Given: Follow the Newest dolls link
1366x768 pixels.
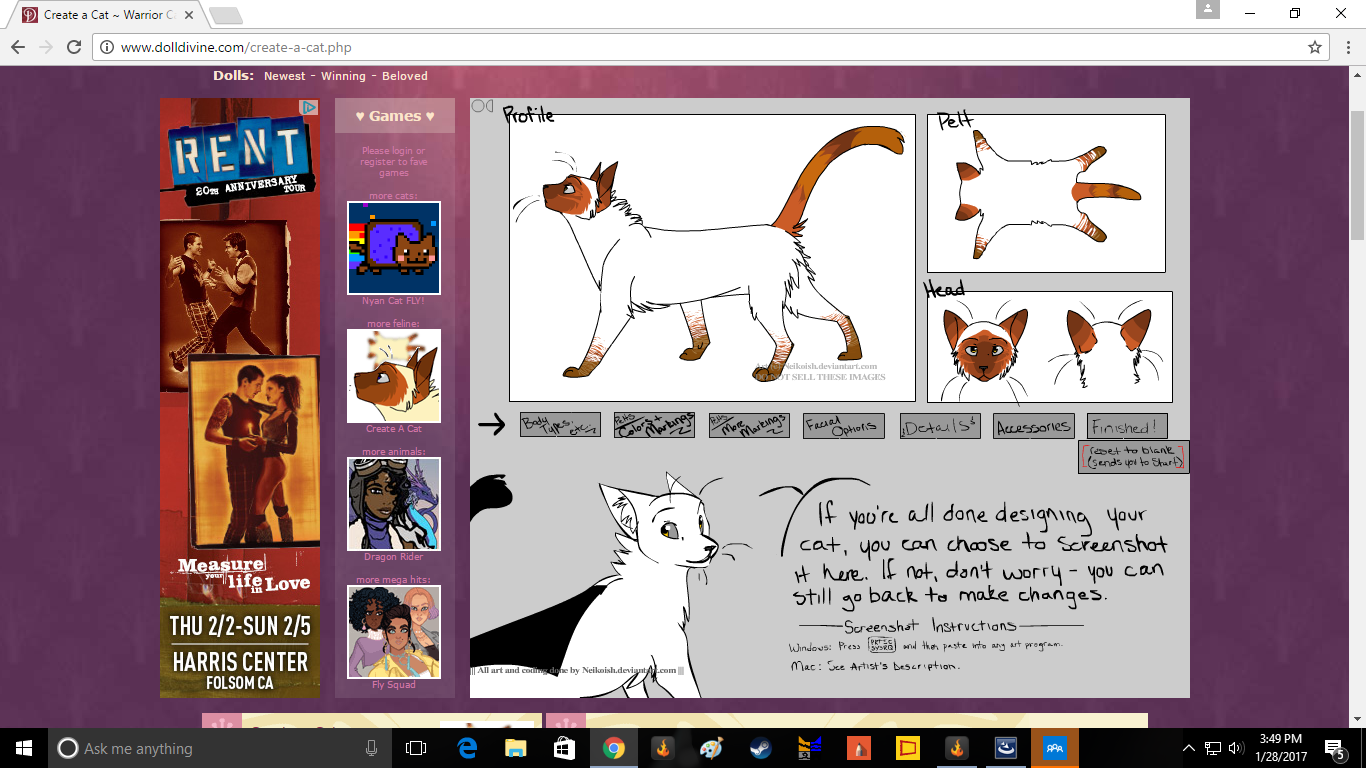Looking at the screenshot, I should pos(285,76).
